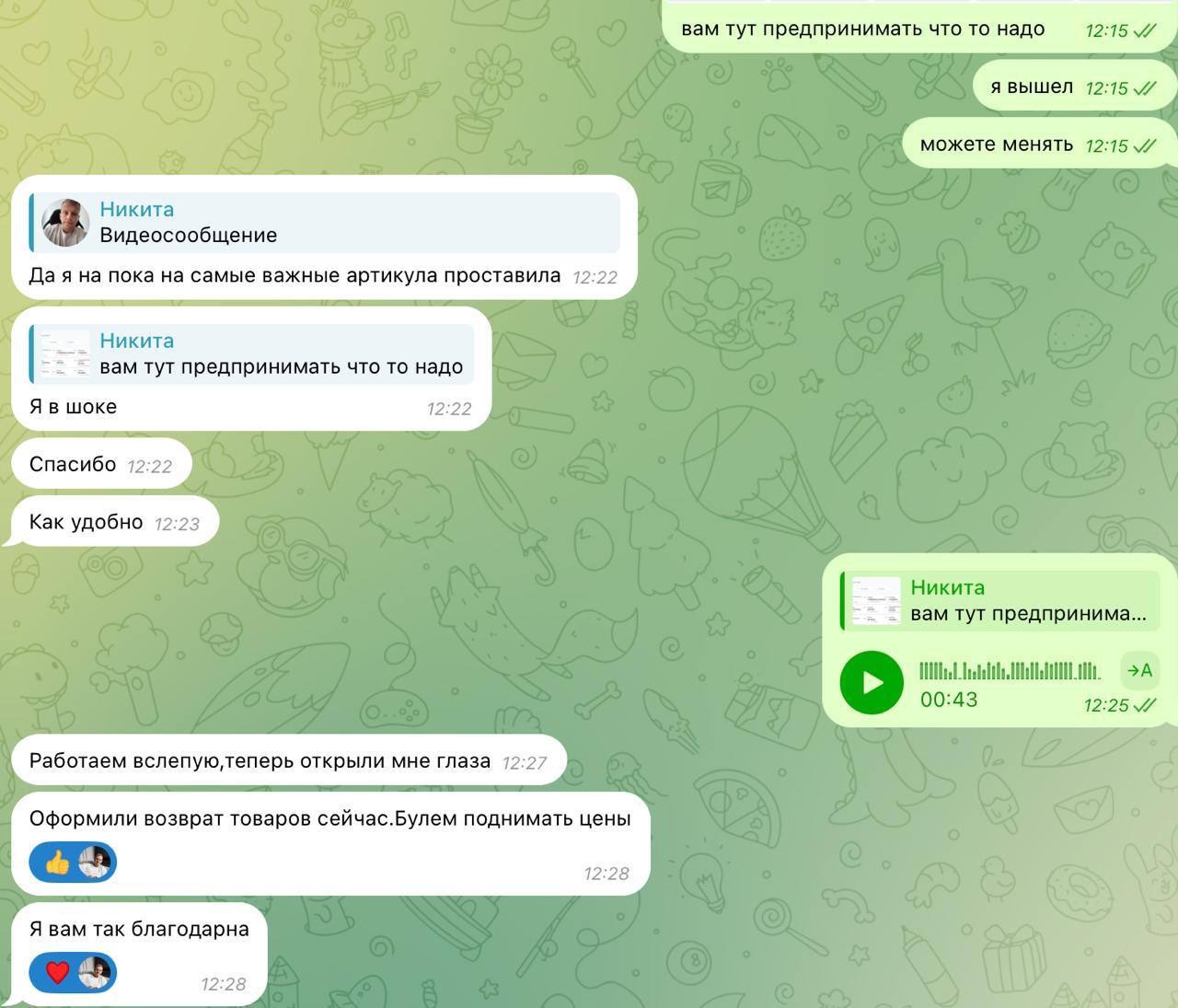This screenshot has height=1008, width=1178.
Task: Click Никита's avatar in video message quote
Action: (65, 222)
